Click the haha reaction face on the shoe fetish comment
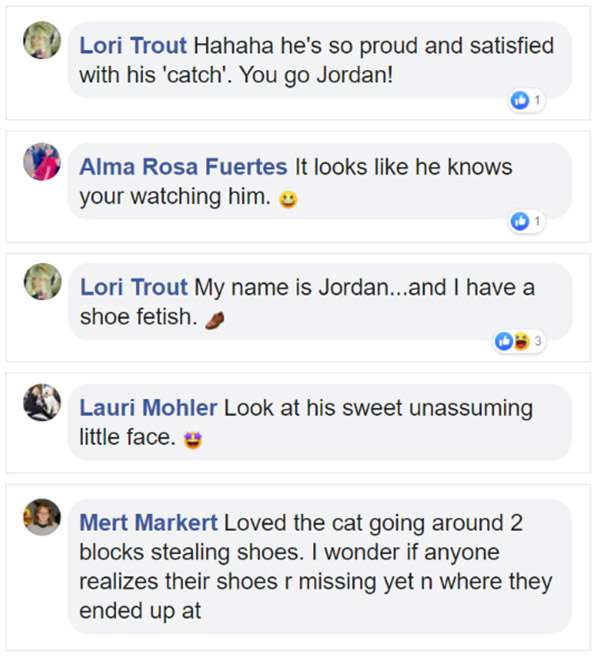Image resolution: width=600 pixels, height=661 pixels. (520, 343)
